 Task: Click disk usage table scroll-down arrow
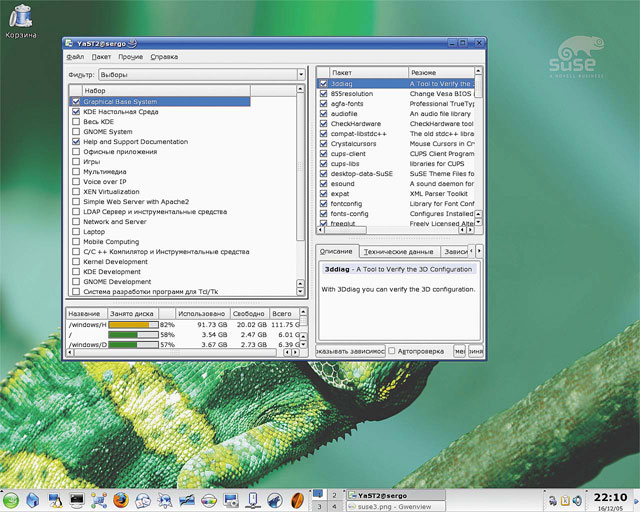pyautogui.click(x=303, y=344)
